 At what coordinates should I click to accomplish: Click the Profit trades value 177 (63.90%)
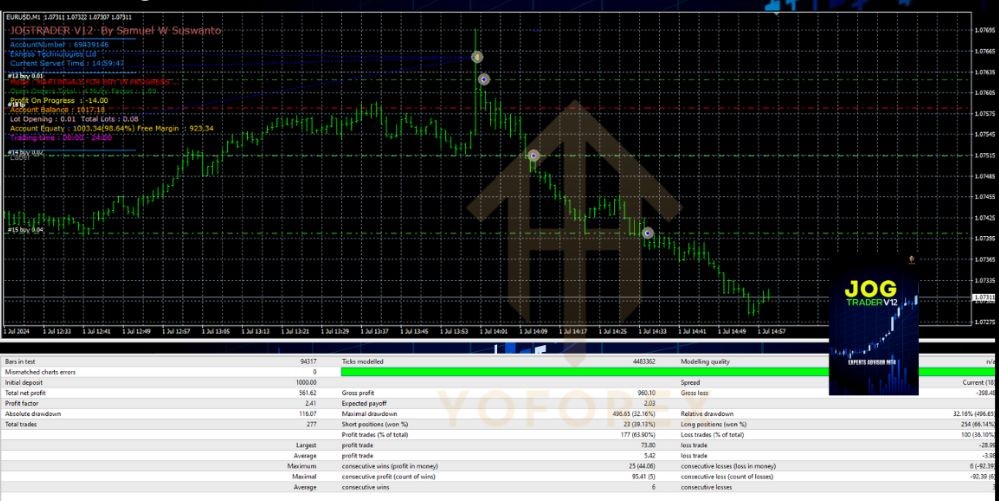click(636, 435)
